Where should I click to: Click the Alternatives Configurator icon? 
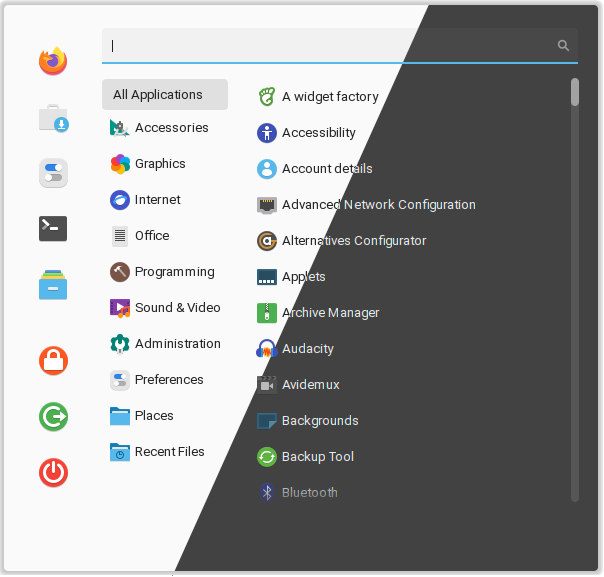[x=267, y=241]
